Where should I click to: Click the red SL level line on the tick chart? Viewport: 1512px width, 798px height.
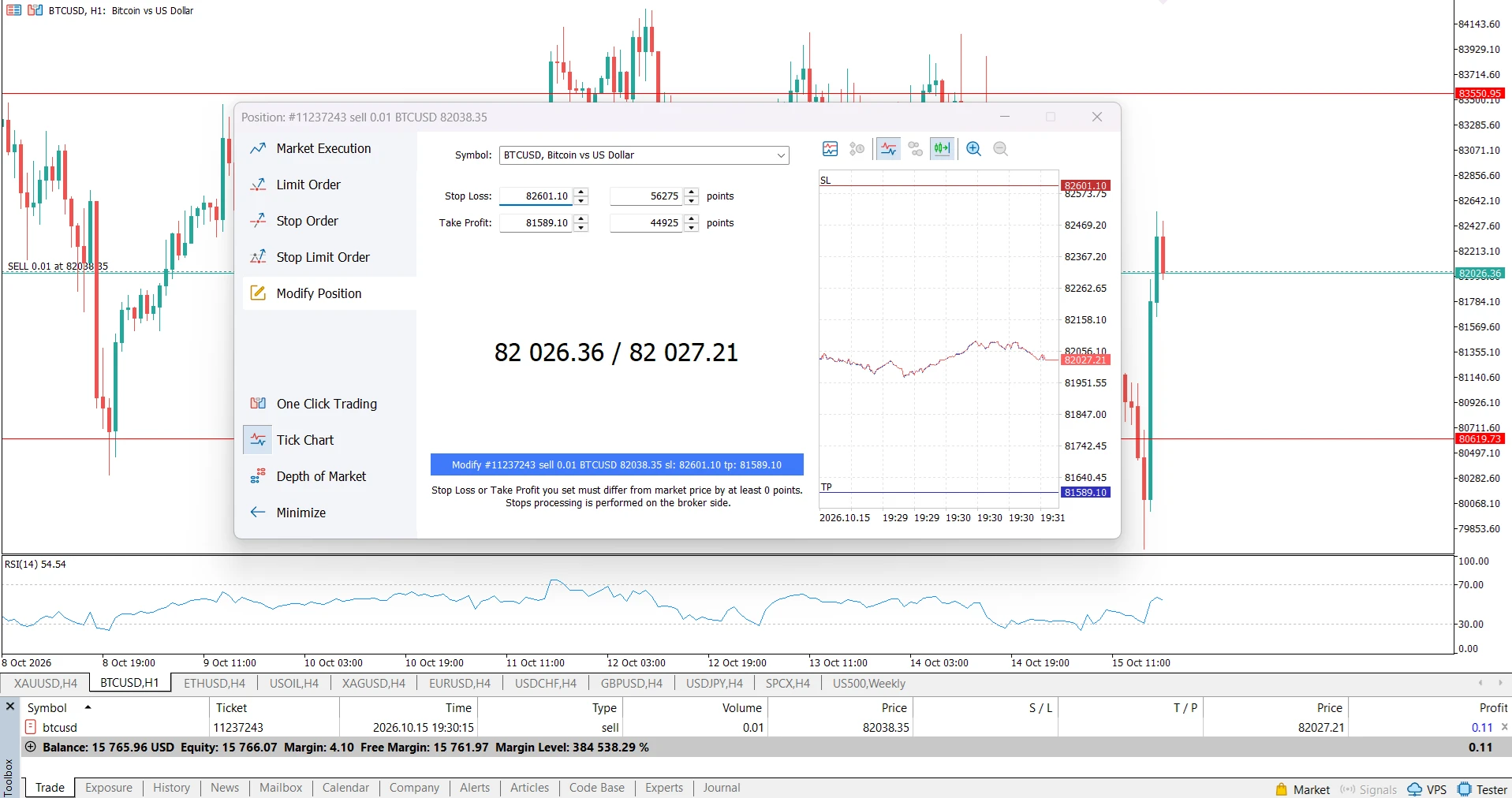point(939,186)
